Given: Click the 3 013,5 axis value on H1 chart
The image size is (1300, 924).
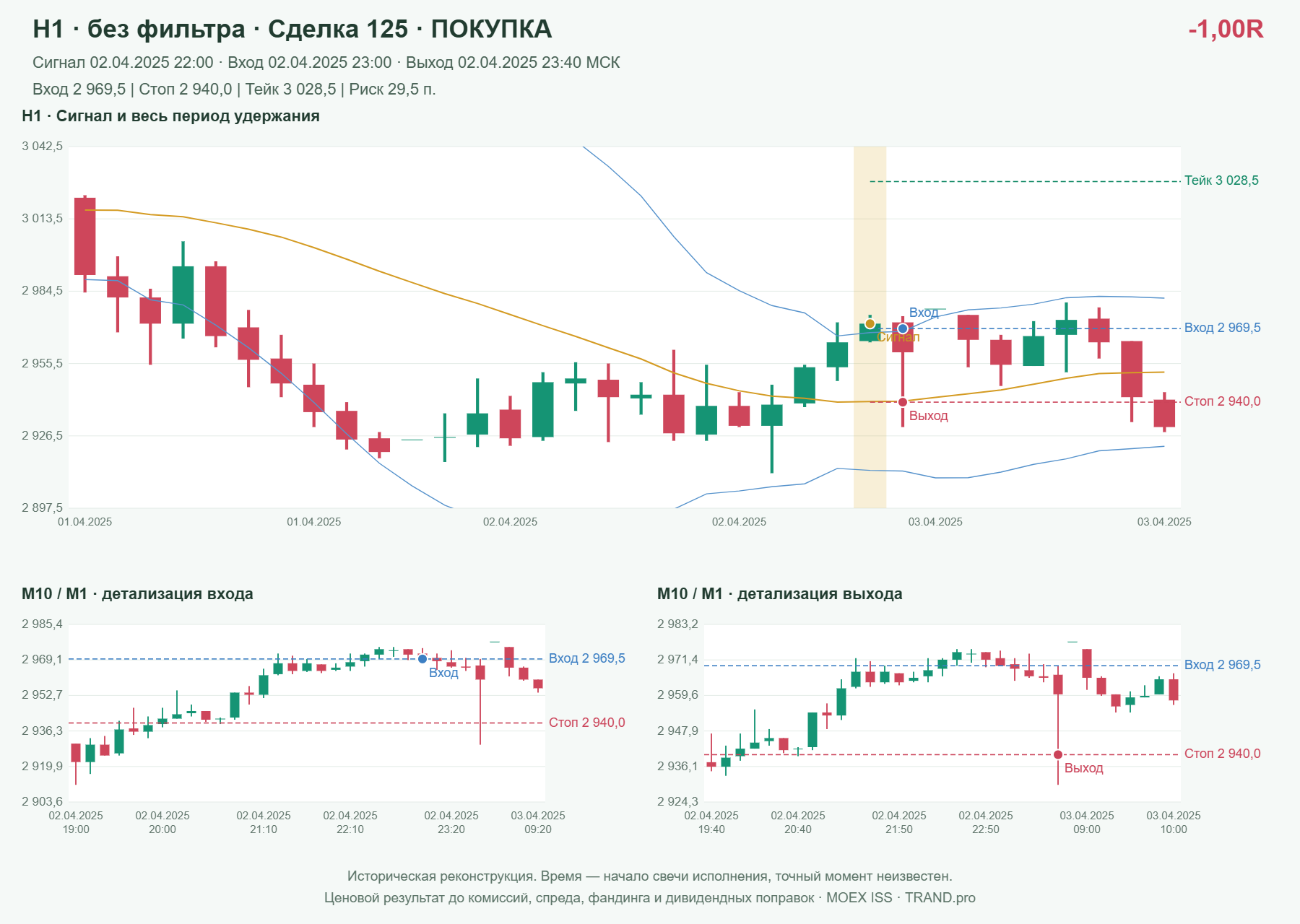Looking at the screenshot, I should tap(43, 219).
